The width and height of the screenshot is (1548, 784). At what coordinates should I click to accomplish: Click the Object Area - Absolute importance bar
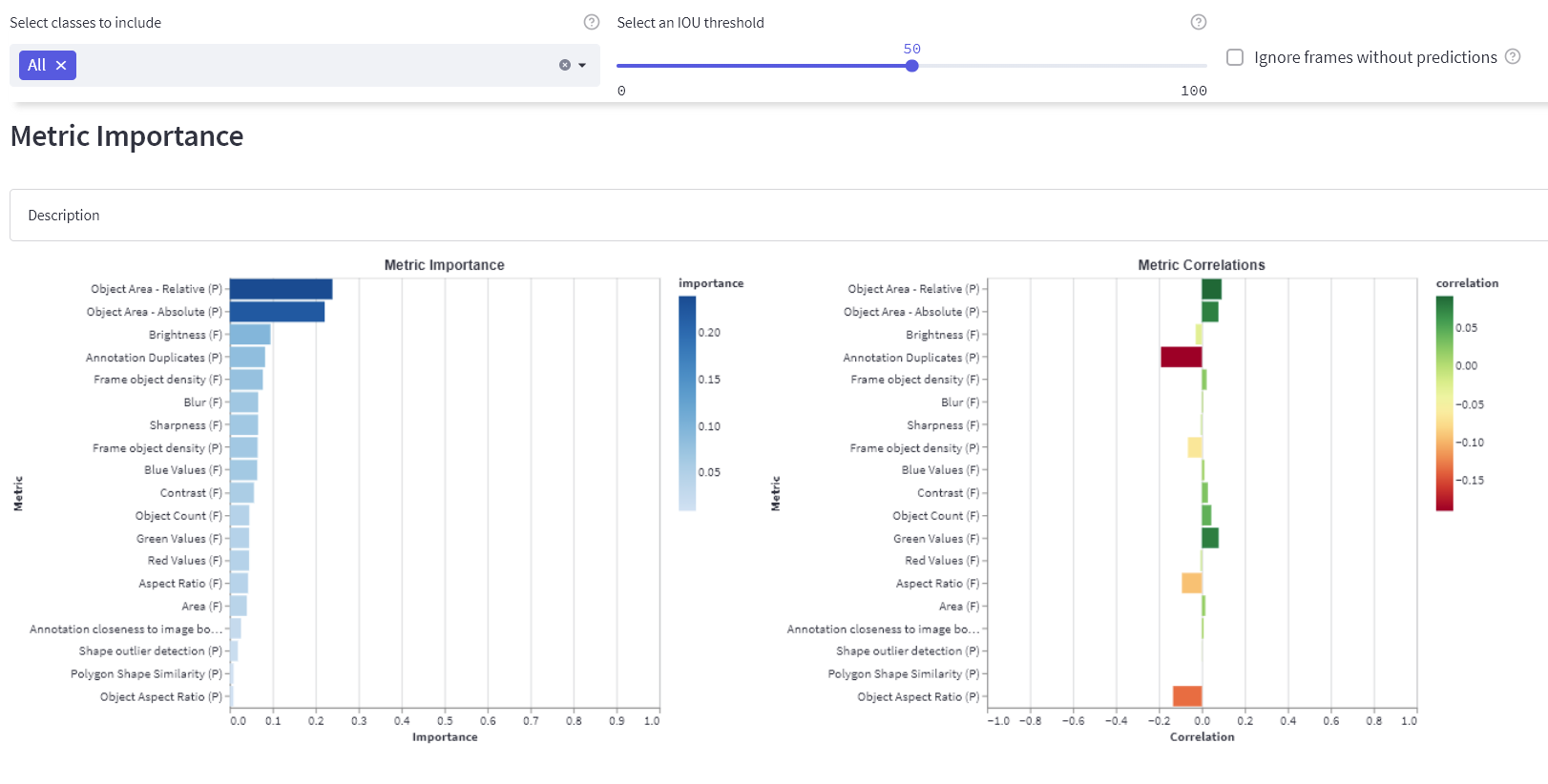pyautogui.click(x=278, y=312)
